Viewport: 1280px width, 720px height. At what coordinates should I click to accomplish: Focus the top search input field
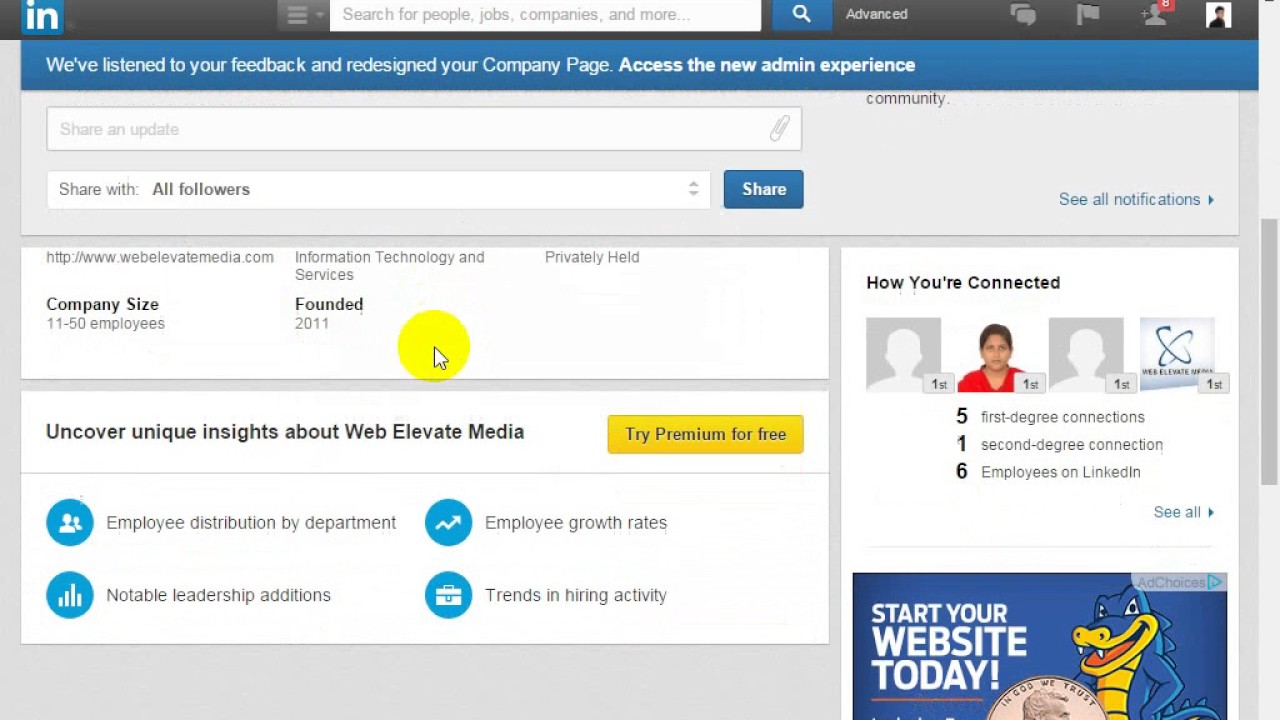[x=545, y=15]
